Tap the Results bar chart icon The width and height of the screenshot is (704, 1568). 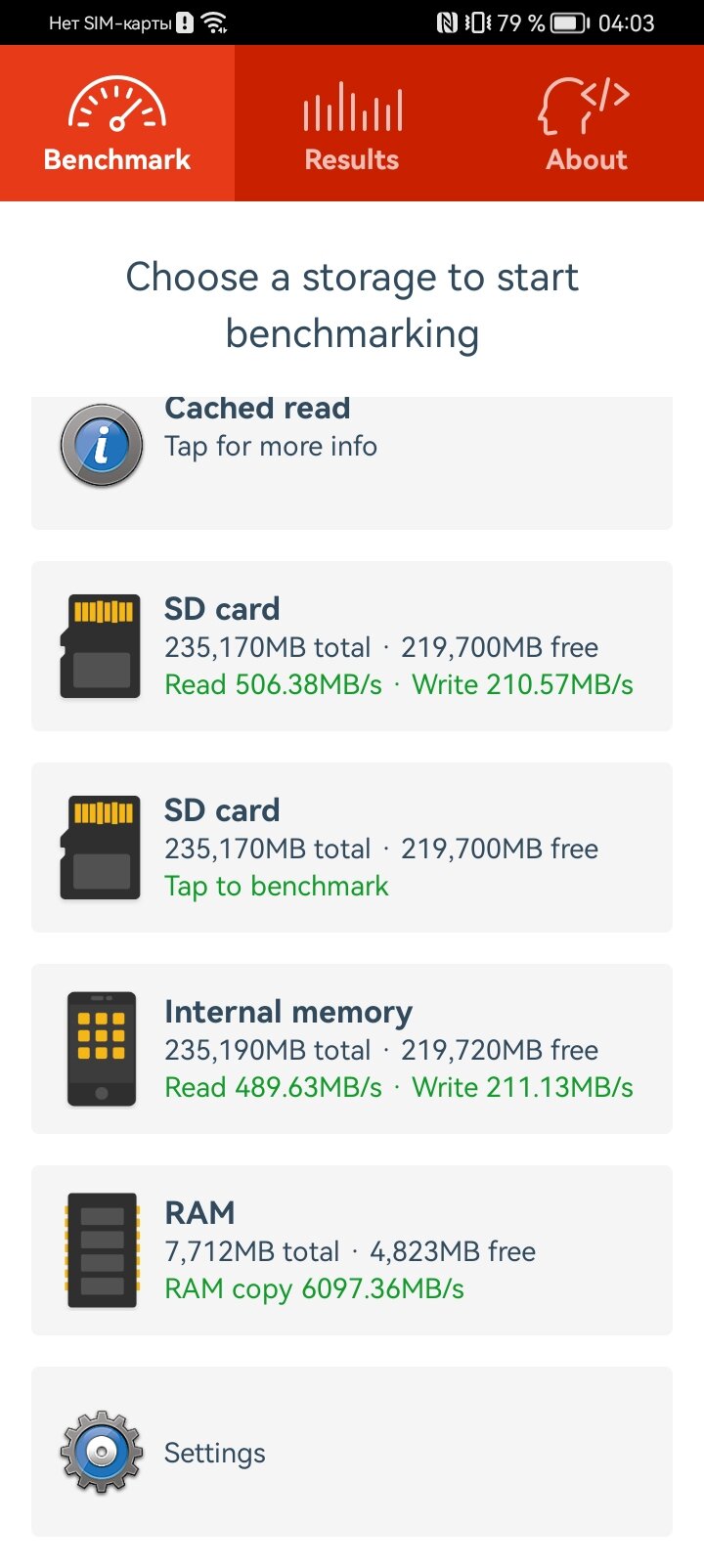(x=352, y=106)
